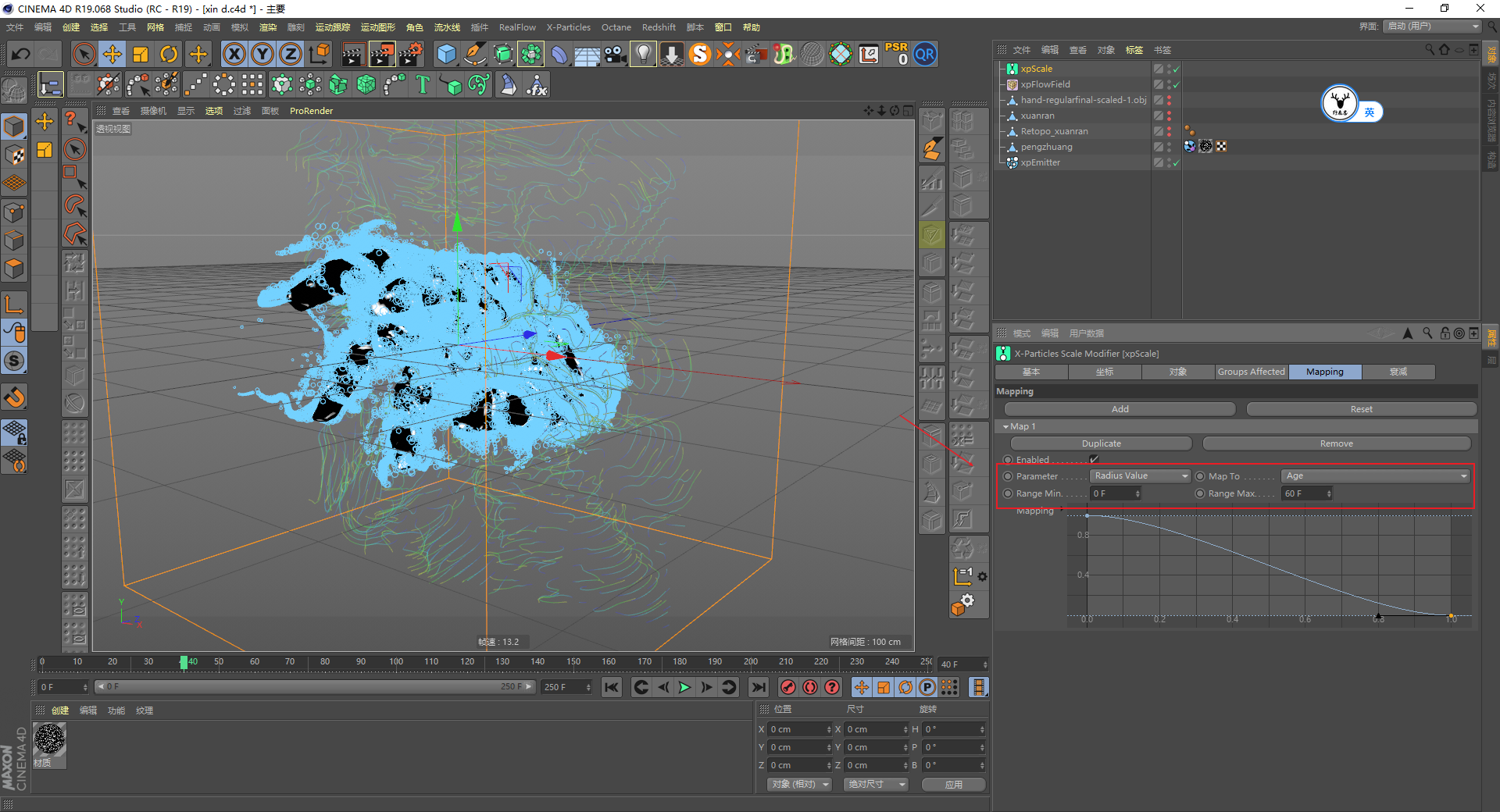1500x812 pixels.
Task: Click the Add map button
Action: tap(1120, 409)
